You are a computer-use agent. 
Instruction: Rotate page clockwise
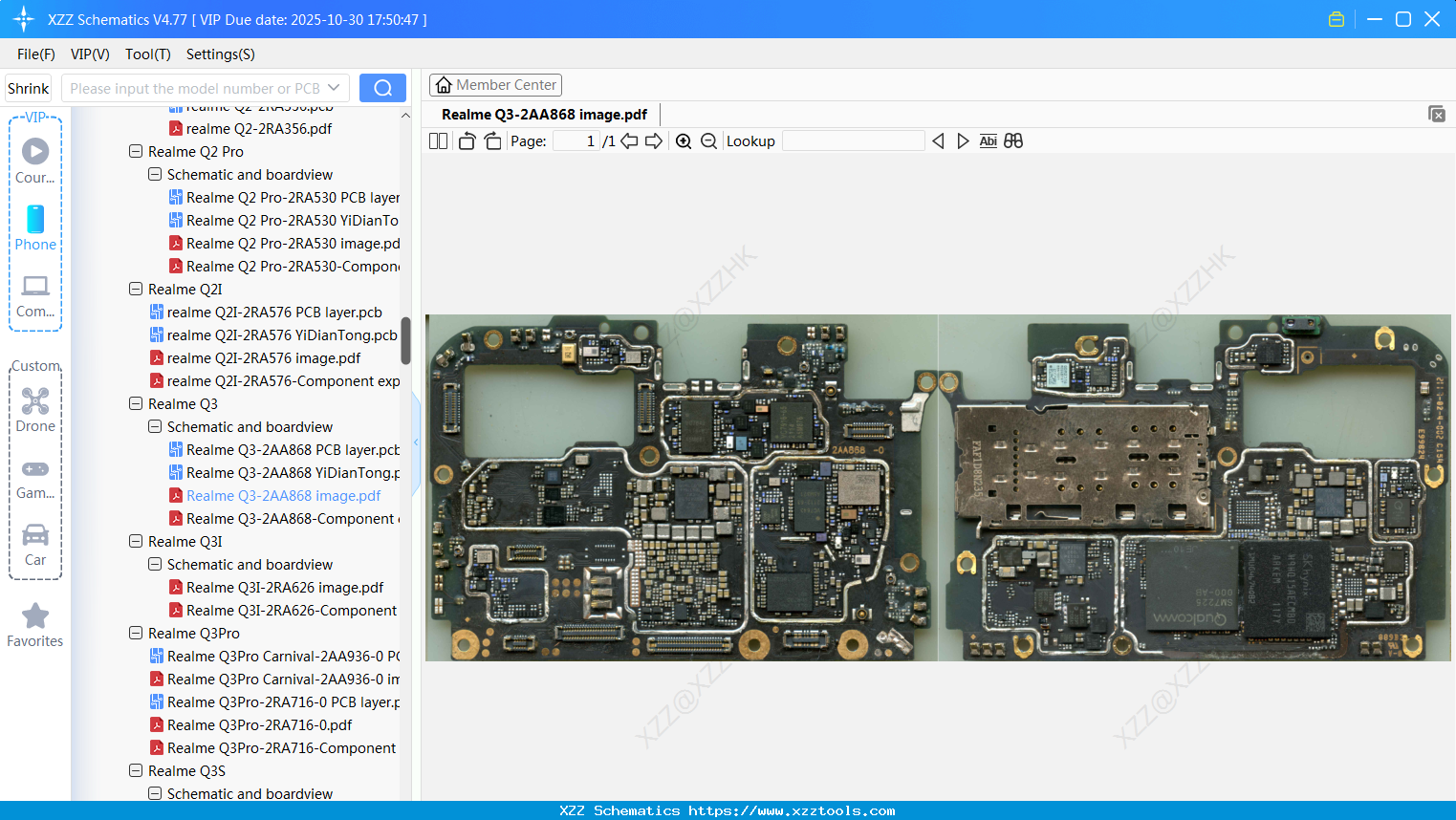(492, 141)
